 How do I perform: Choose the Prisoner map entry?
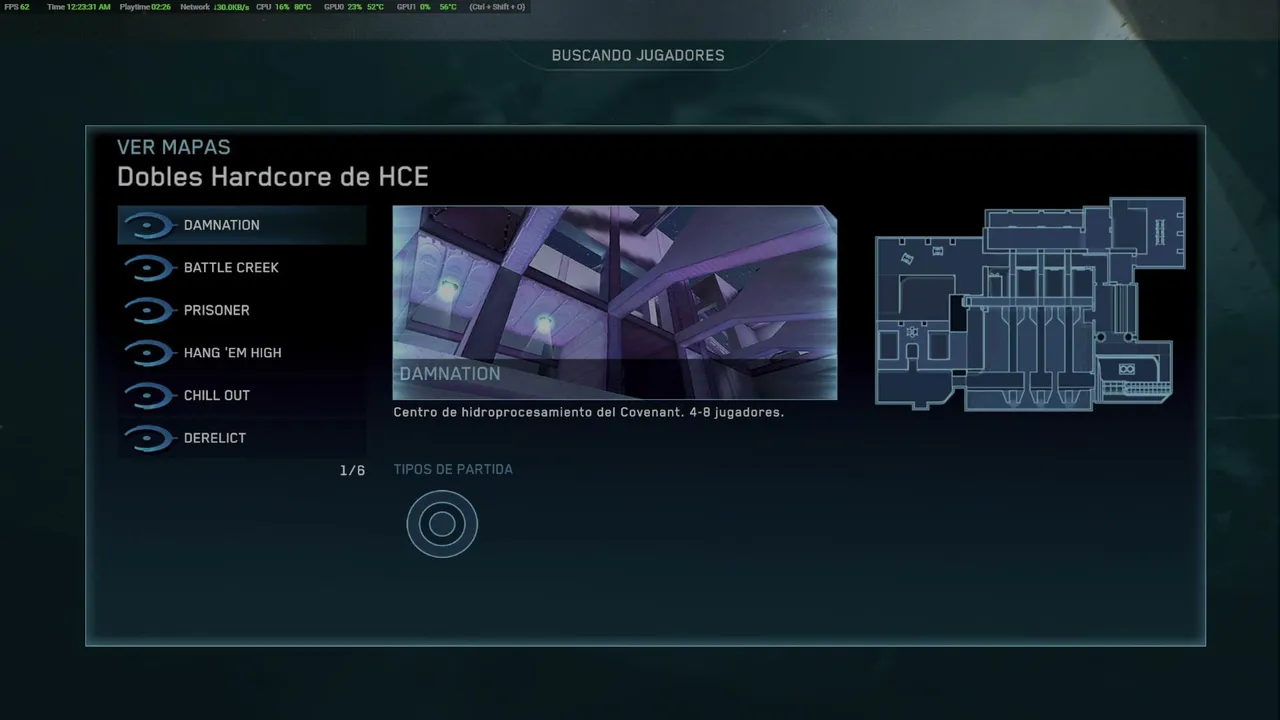(242, 310)
